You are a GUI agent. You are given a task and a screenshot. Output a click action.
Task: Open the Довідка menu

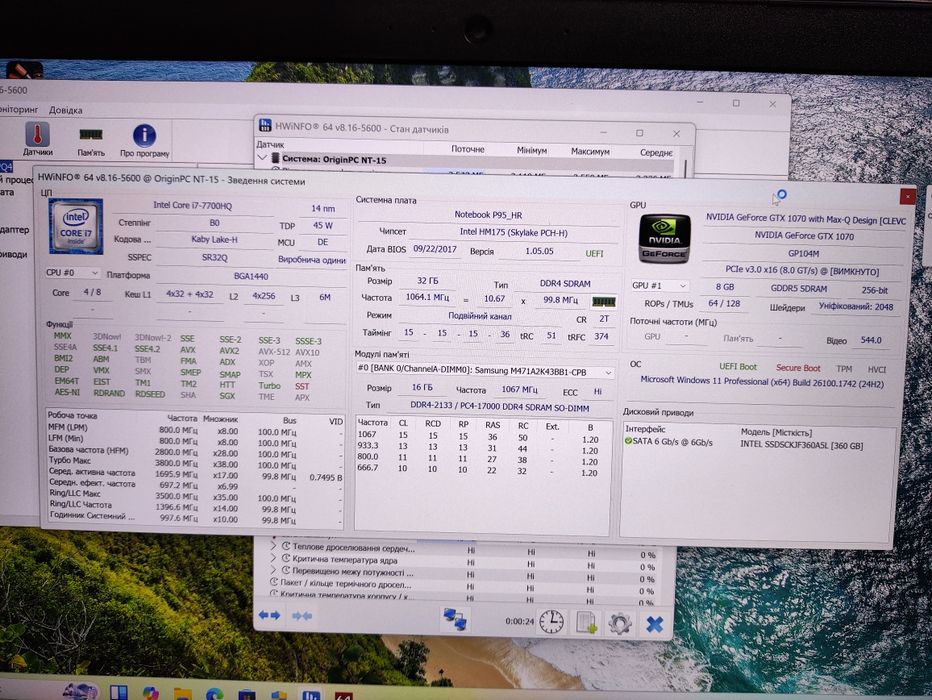click(65, 110)
